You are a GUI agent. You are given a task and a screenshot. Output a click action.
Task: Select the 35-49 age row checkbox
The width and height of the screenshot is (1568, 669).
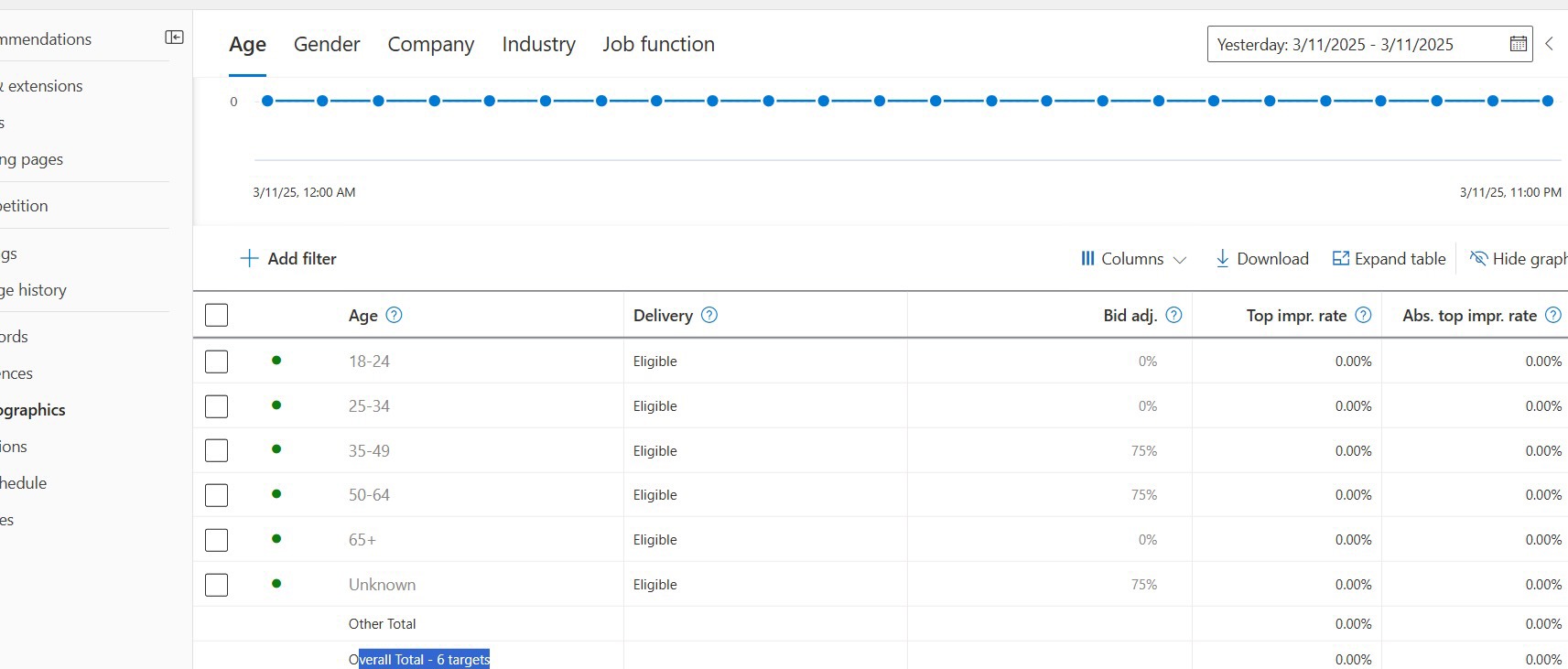point(217,450)
